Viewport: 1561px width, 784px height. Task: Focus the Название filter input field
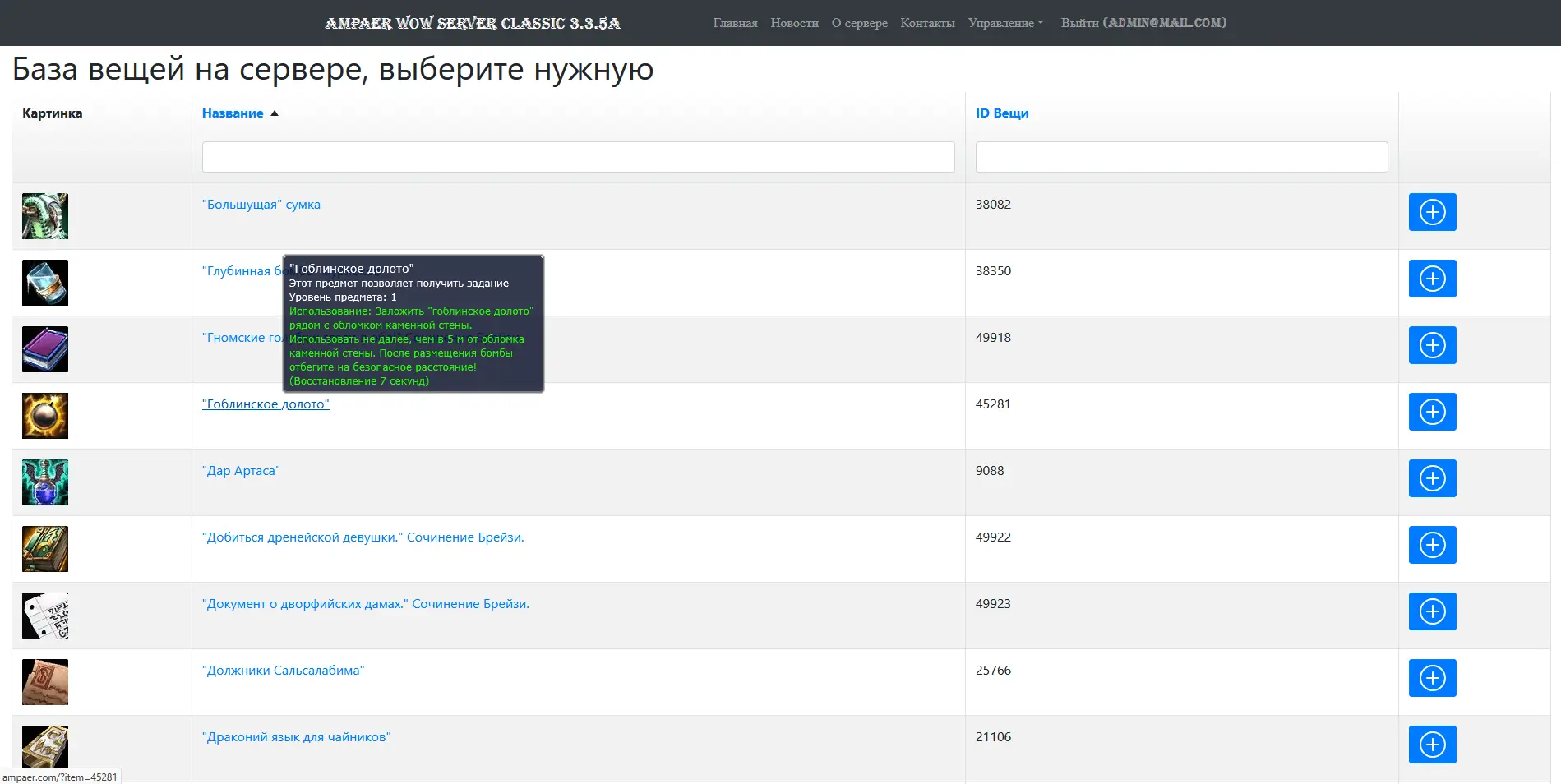click(x=579, y=157)
